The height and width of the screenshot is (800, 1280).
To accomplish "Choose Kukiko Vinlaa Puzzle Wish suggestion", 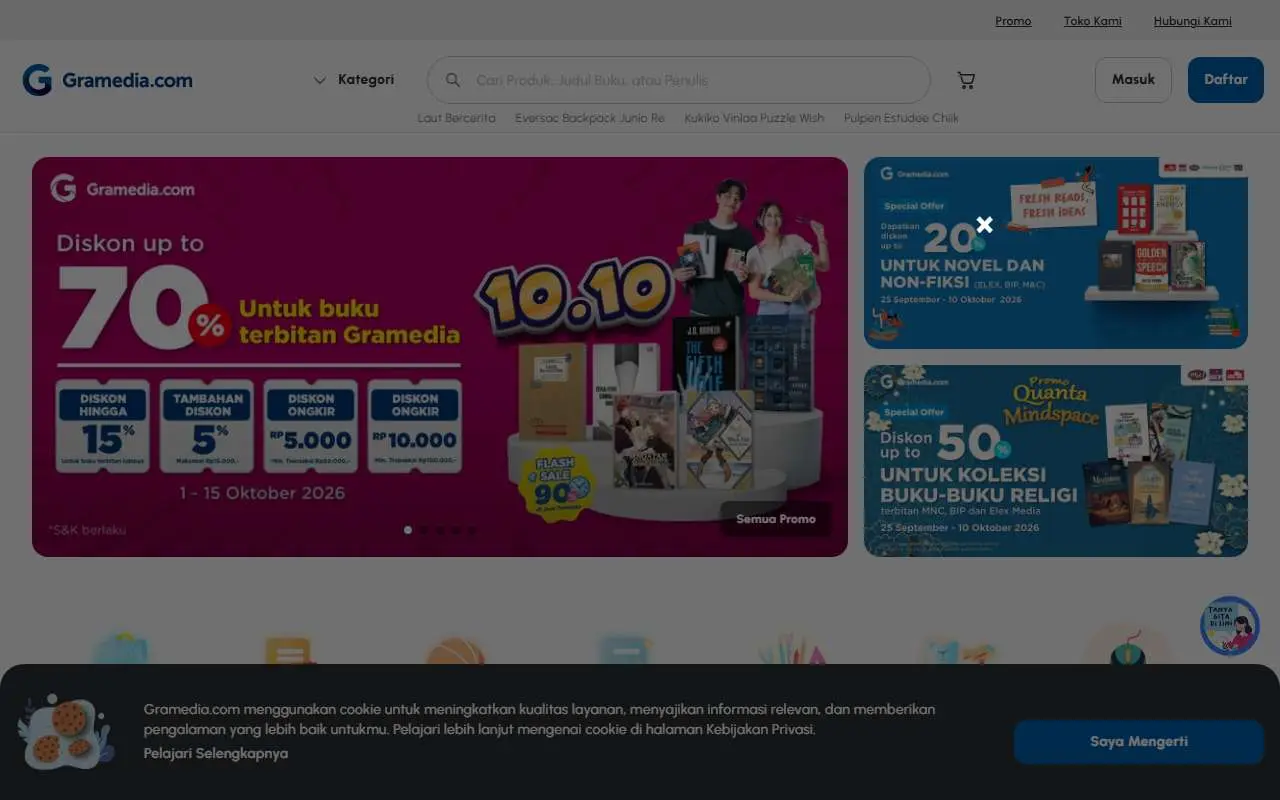I will 754,118.
